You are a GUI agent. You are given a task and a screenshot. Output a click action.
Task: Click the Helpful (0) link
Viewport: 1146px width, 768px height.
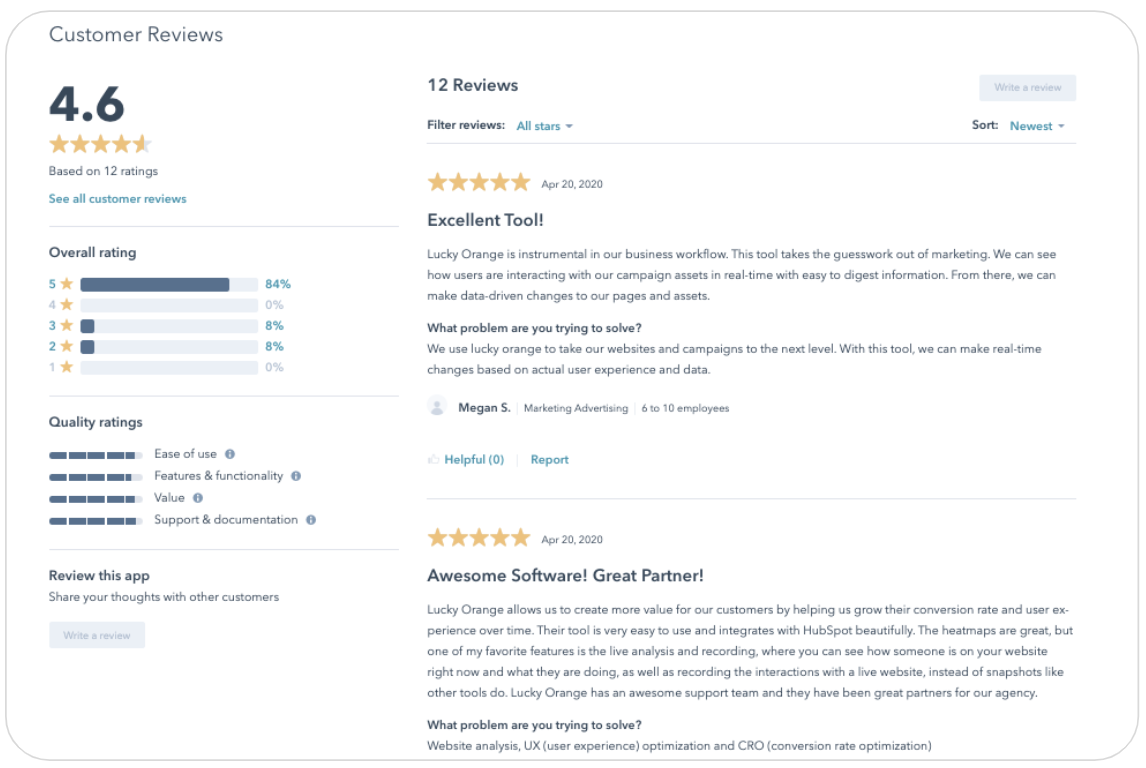(x=474, y=460)
